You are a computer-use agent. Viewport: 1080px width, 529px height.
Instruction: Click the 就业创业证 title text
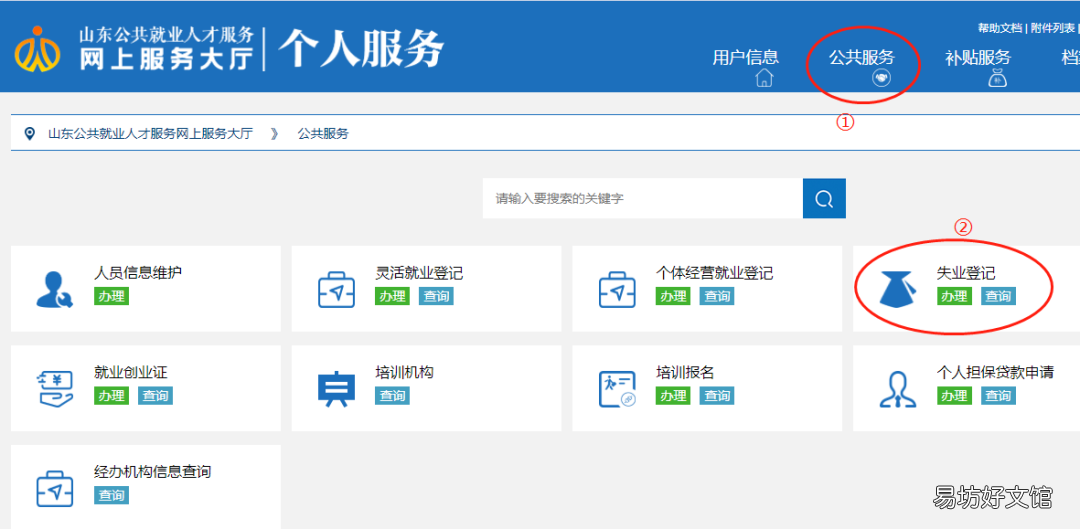click(x=131, y=373)
